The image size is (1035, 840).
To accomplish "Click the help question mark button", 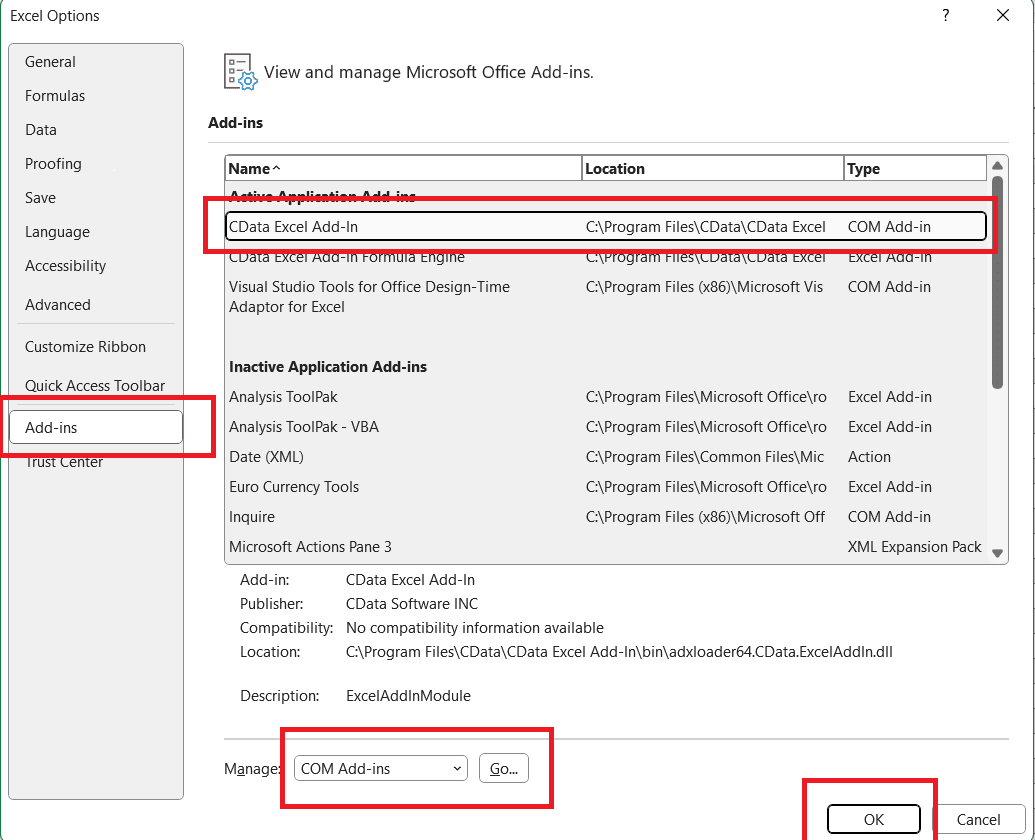I will (946, 15).
